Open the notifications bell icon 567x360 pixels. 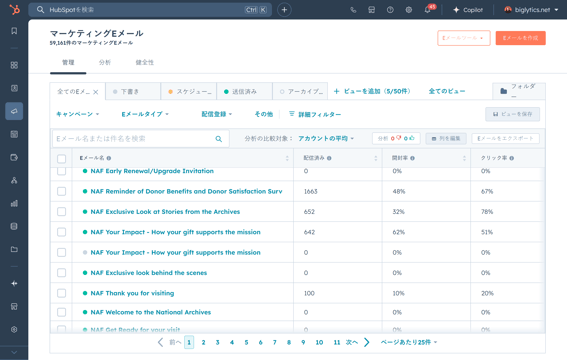pos(428,10)
